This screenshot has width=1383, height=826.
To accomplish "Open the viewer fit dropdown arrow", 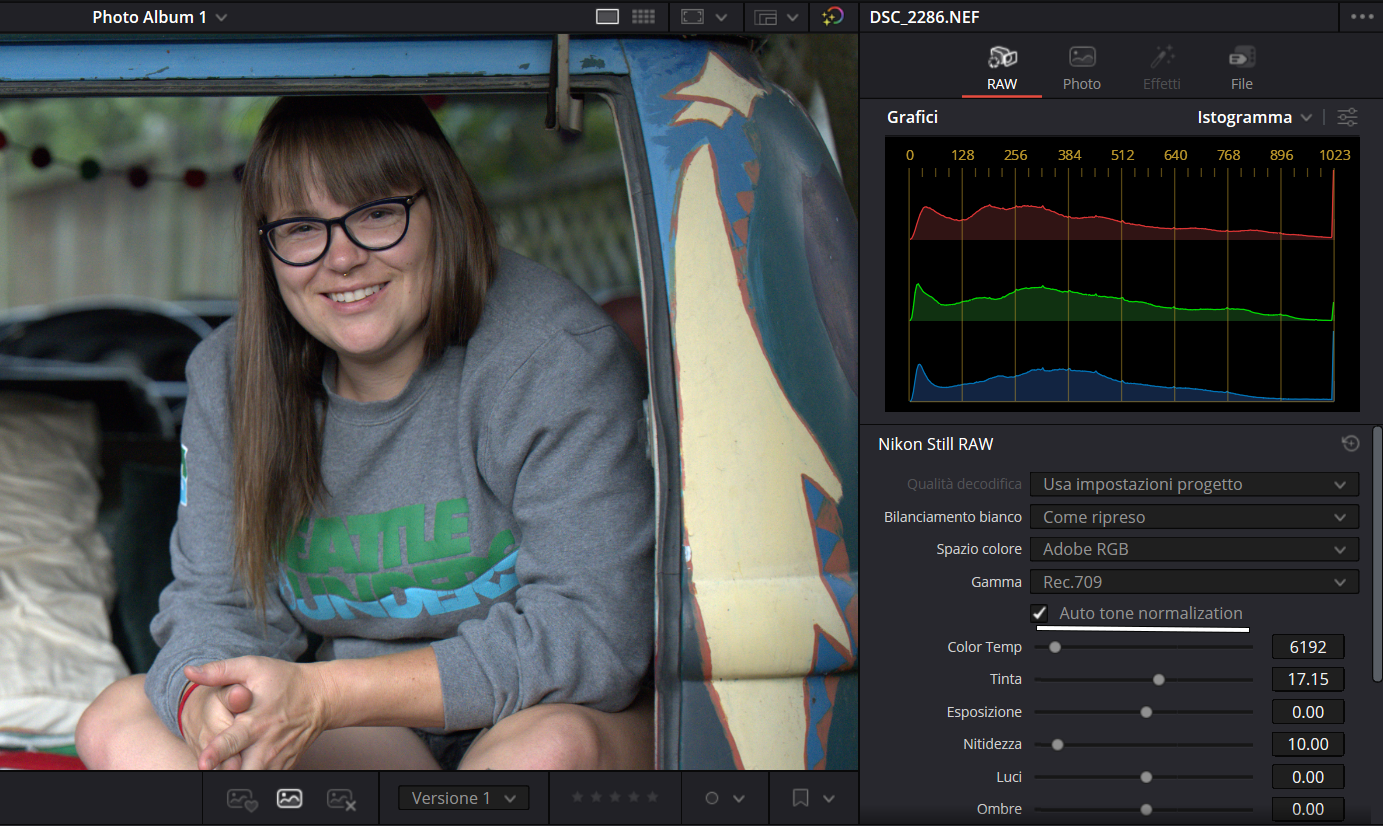I will click(721, 17).
